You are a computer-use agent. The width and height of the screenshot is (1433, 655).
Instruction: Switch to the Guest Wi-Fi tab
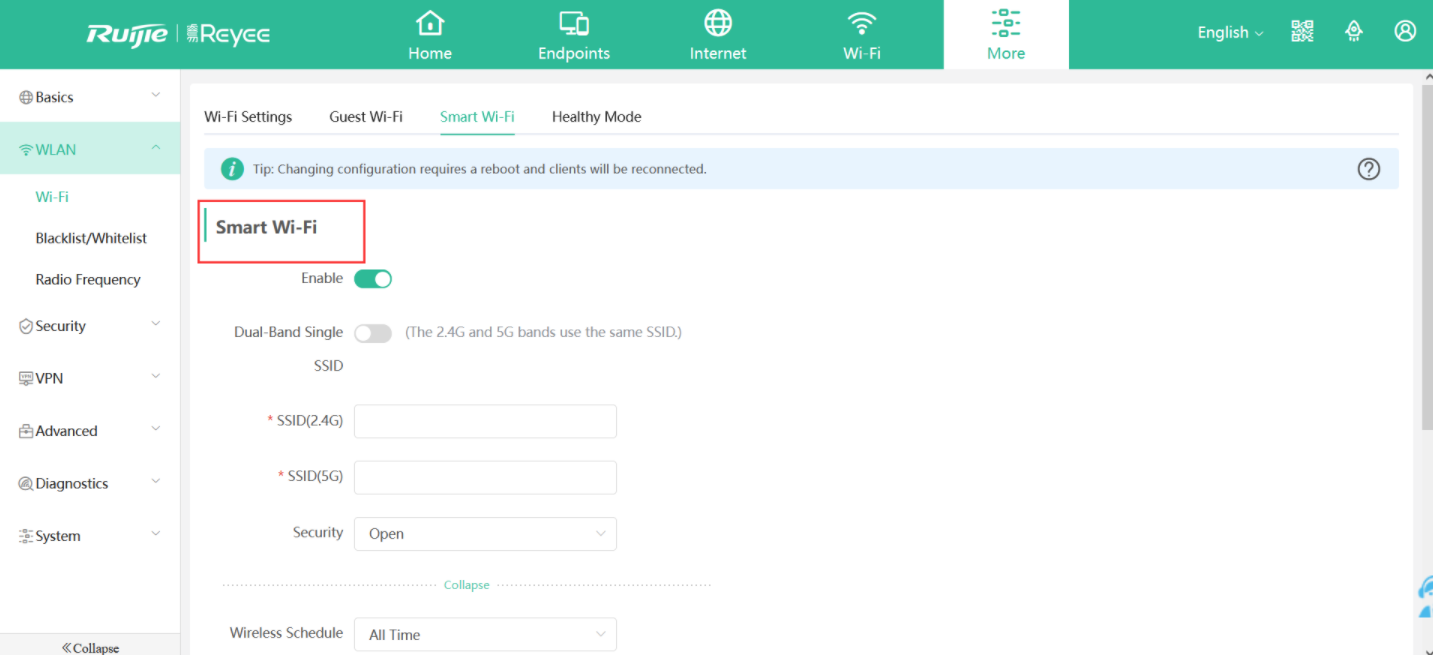coord(366,117)
